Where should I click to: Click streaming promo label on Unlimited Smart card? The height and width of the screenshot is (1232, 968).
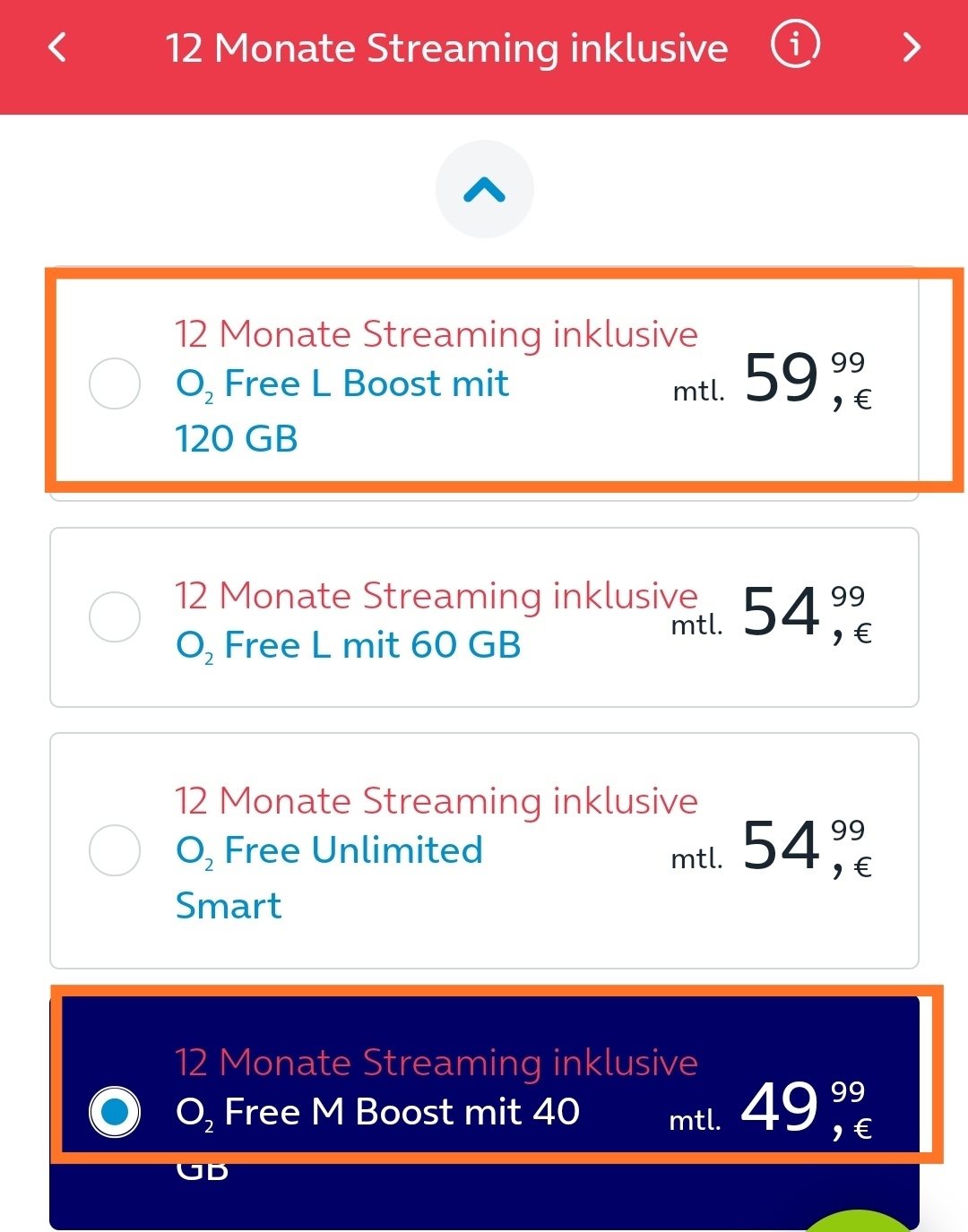[x=436, y=801]
